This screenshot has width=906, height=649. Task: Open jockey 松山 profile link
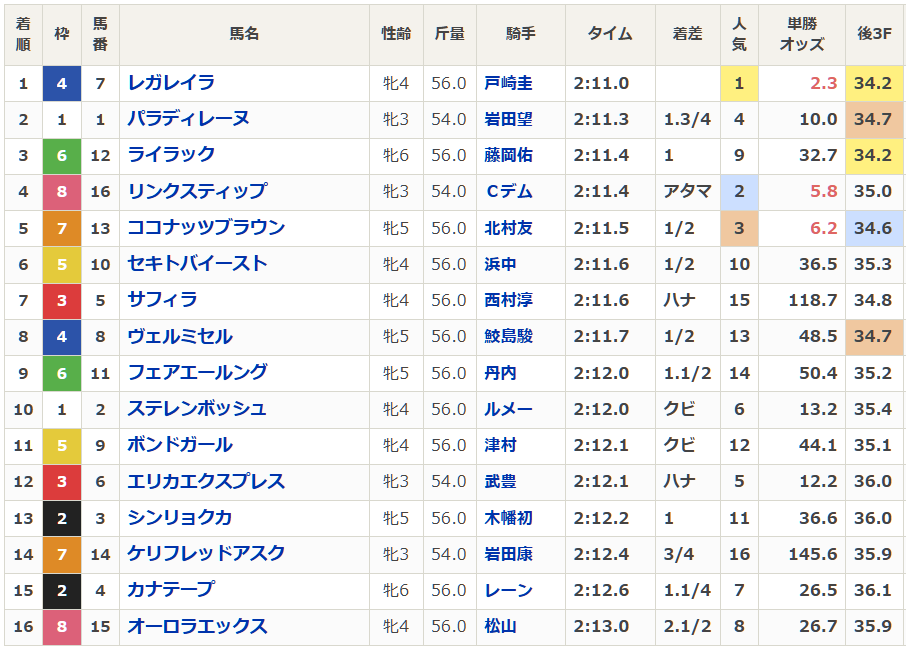tap(500, 626)
